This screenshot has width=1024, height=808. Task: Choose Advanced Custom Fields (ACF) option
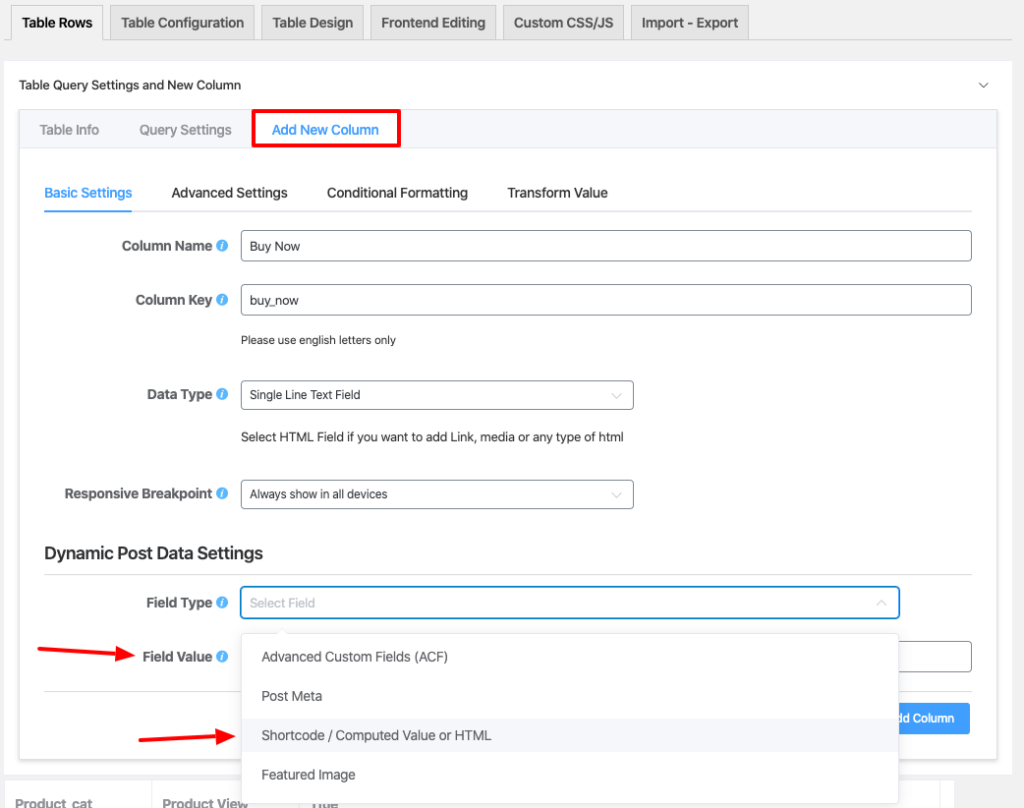point(354,657)
